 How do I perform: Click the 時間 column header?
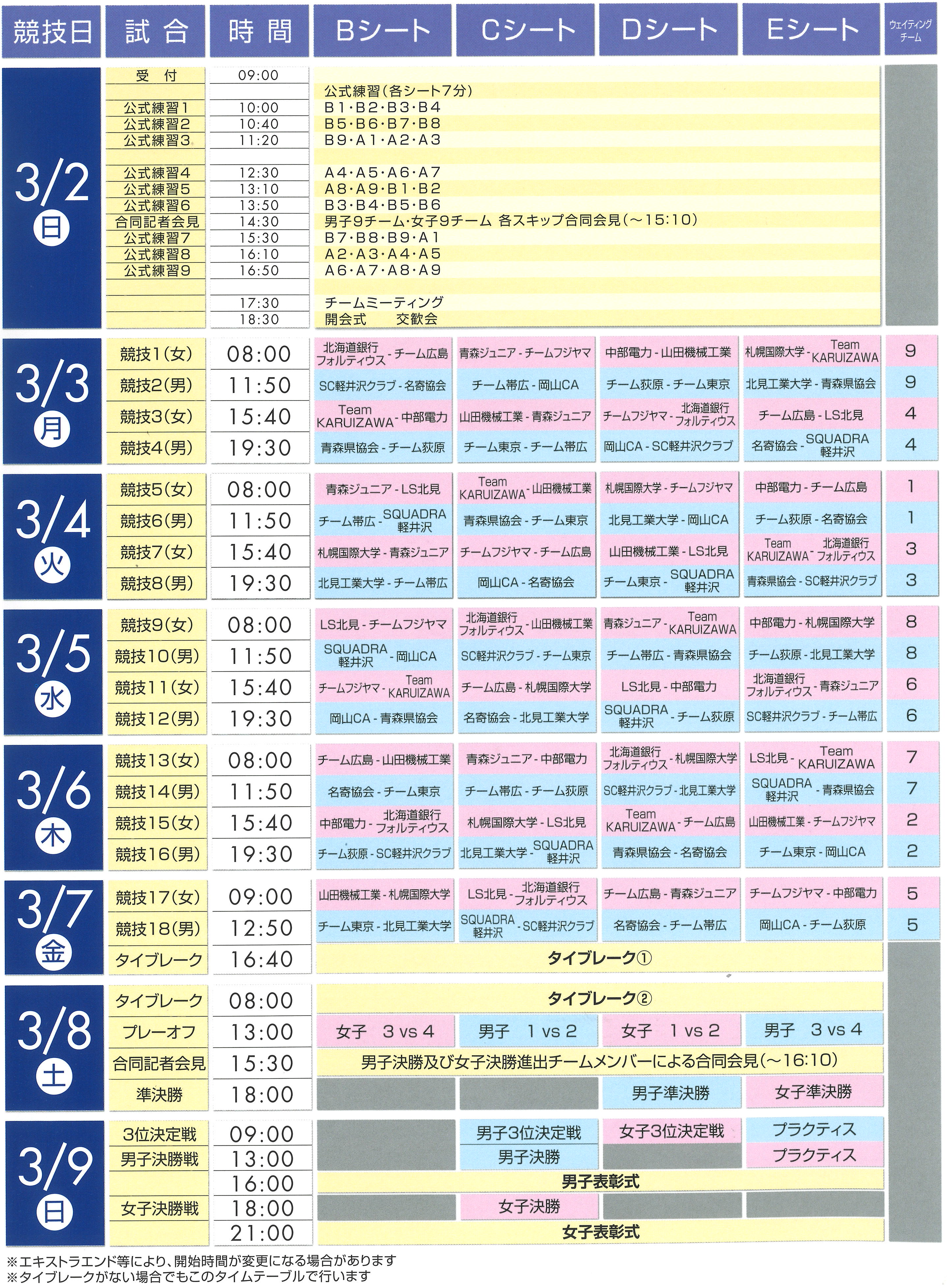260,32
